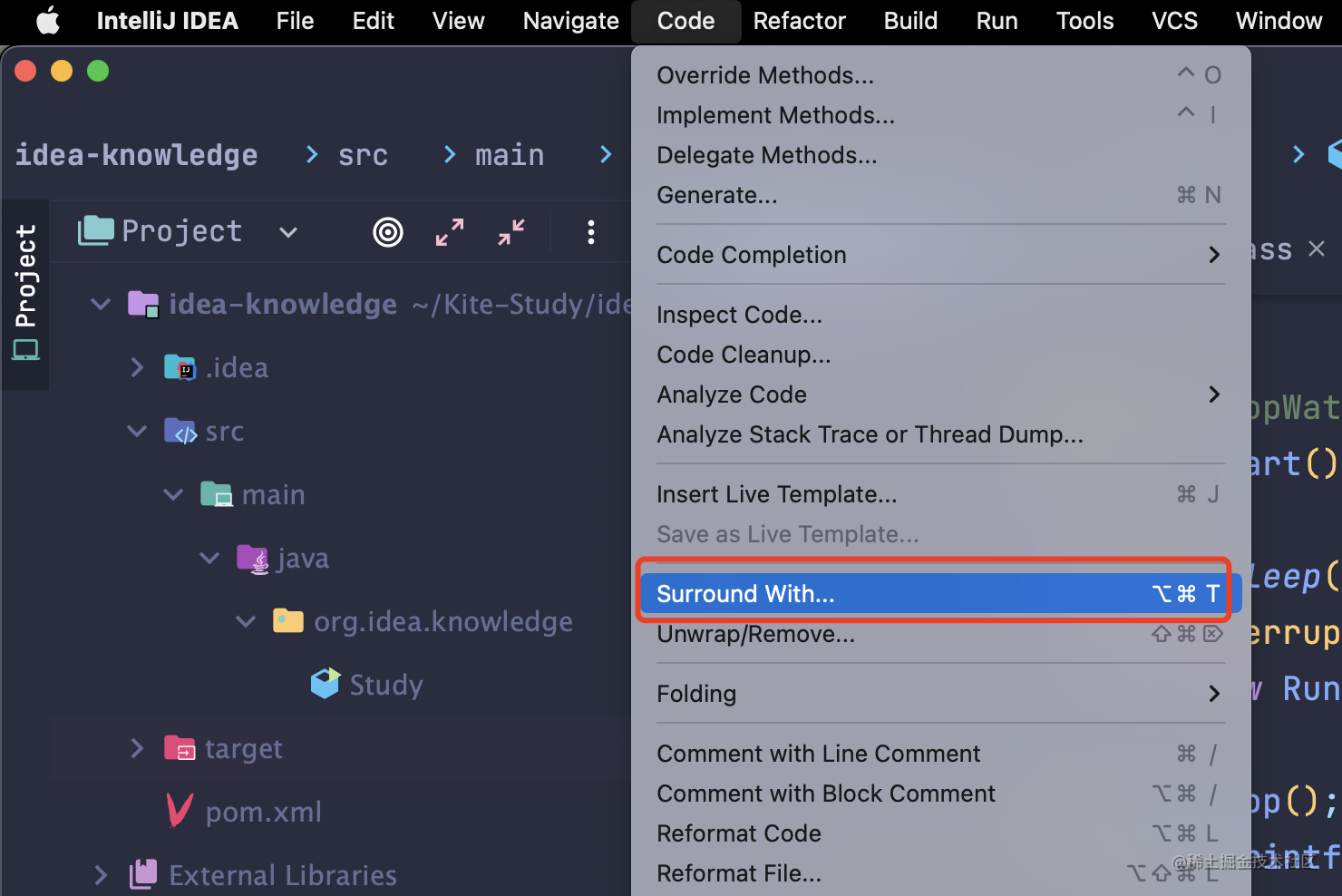Collapse the src folder node
This screenshot has height=896, width=1342.
tap(137, 431)
